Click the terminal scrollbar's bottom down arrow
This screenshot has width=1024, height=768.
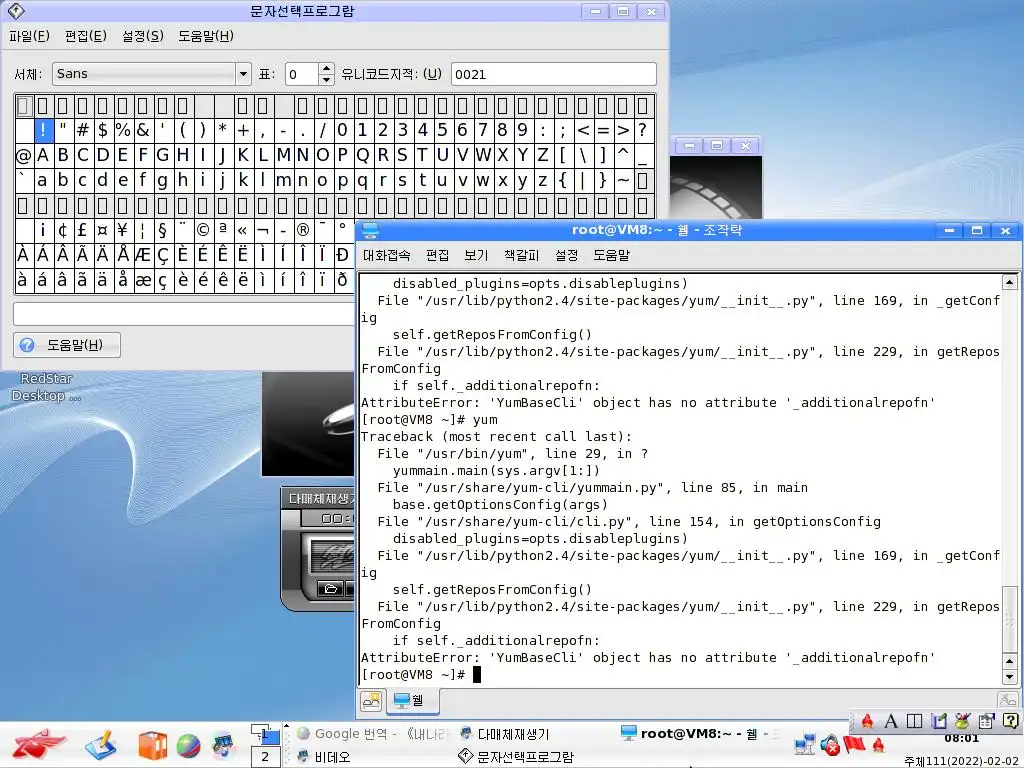(x=1010, y=677)
